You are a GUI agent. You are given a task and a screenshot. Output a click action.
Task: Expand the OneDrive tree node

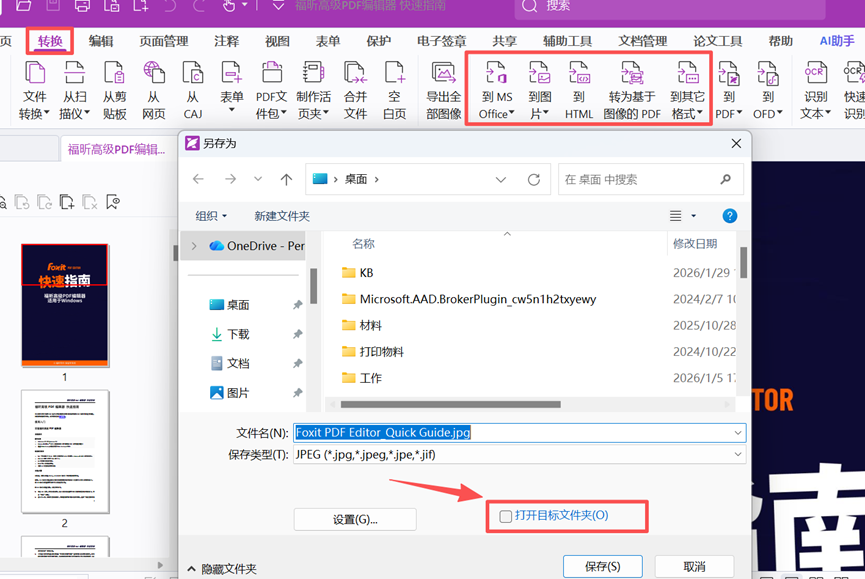(194, 246)
